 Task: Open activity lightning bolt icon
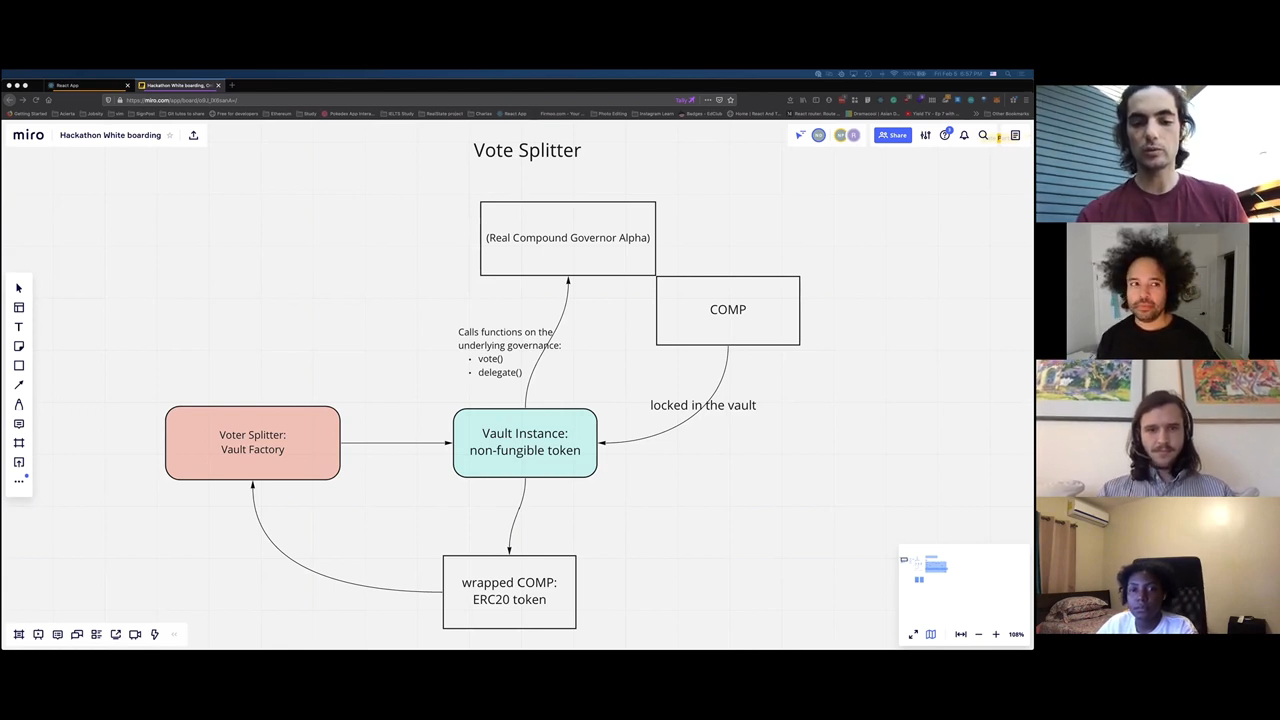[x=154, y=634]
